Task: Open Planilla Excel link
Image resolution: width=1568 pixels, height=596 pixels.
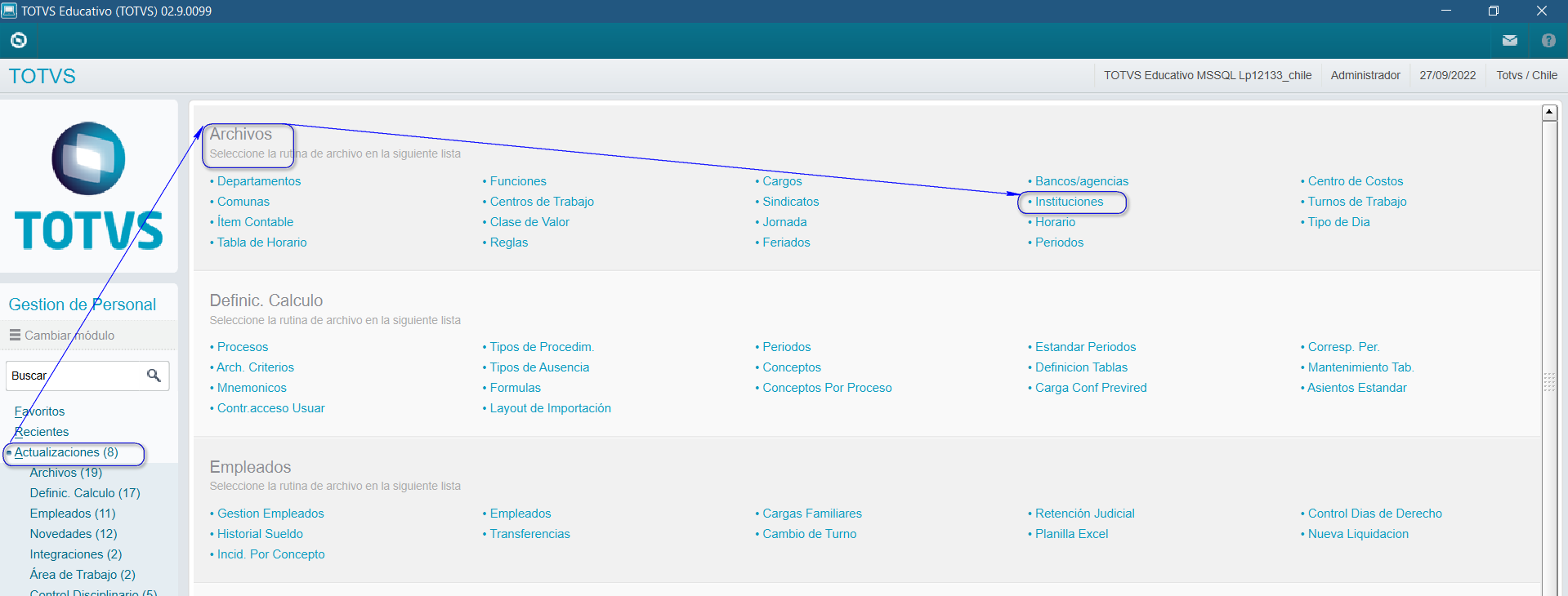Action: 1071,534
